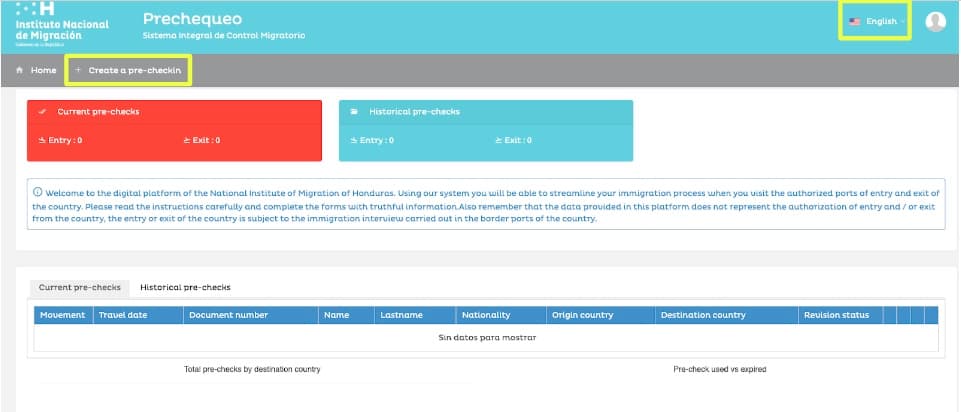Click the Current pre-checks red card

174,130
